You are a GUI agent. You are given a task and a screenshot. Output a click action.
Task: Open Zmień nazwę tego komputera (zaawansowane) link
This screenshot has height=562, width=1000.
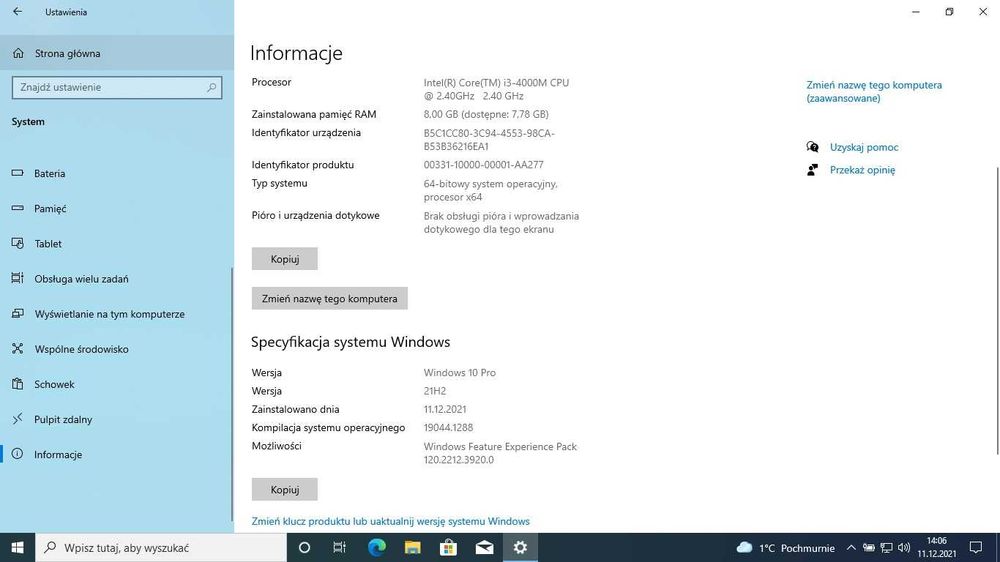tap(874, 91)
